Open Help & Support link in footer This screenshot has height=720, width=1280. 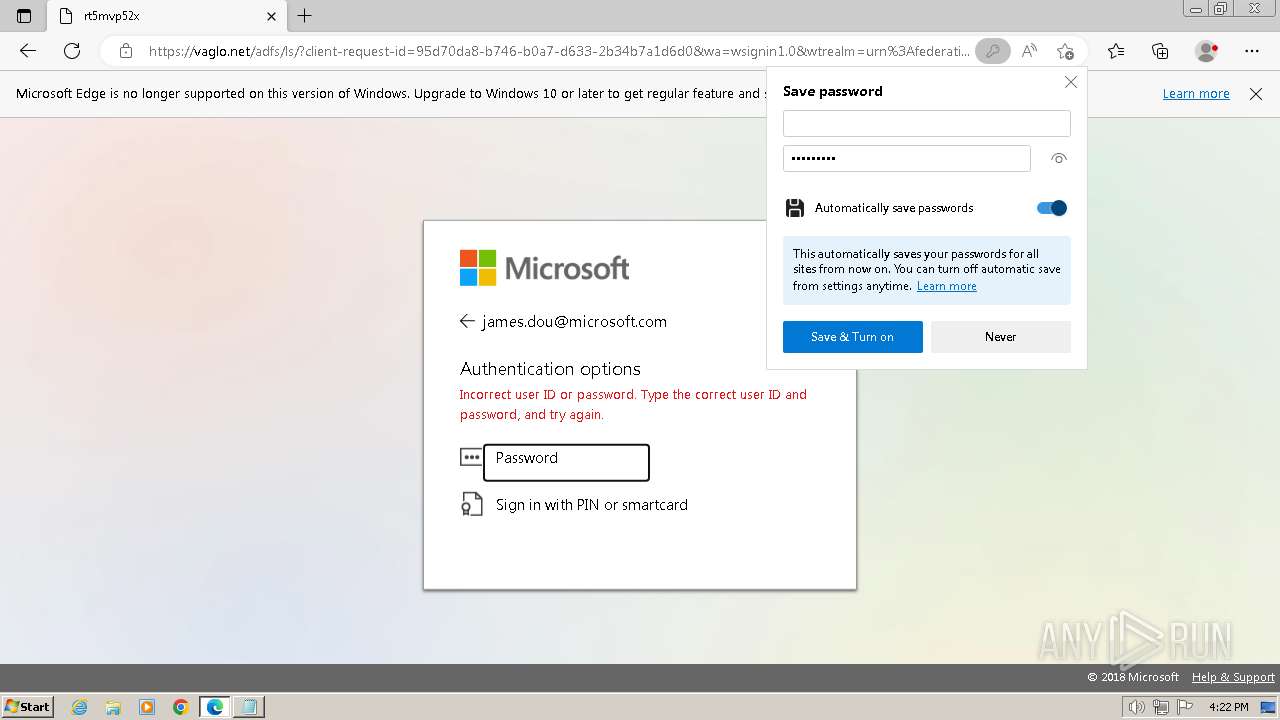click(x=1233, y=677)
